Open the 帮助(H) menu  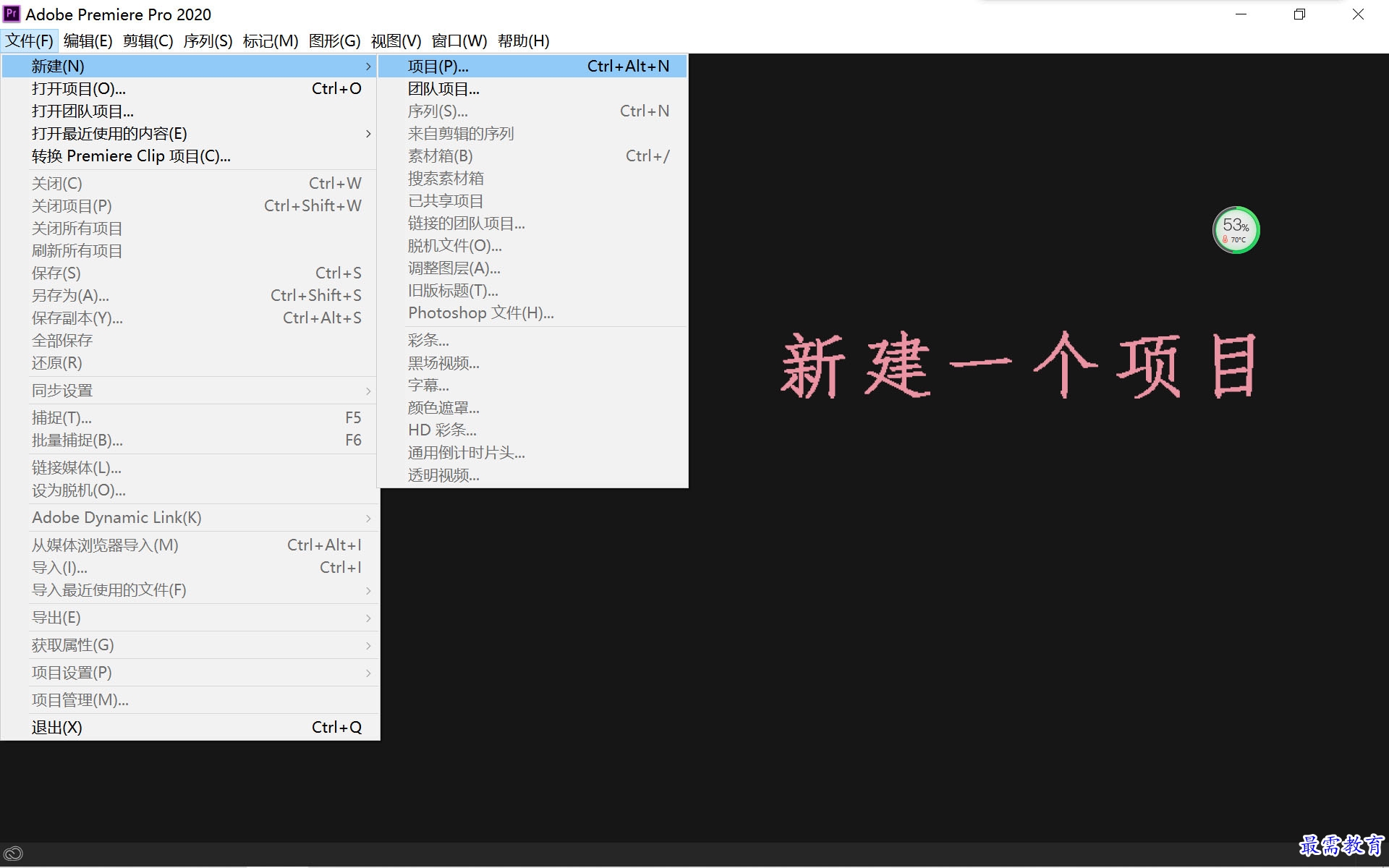point(523,41)
